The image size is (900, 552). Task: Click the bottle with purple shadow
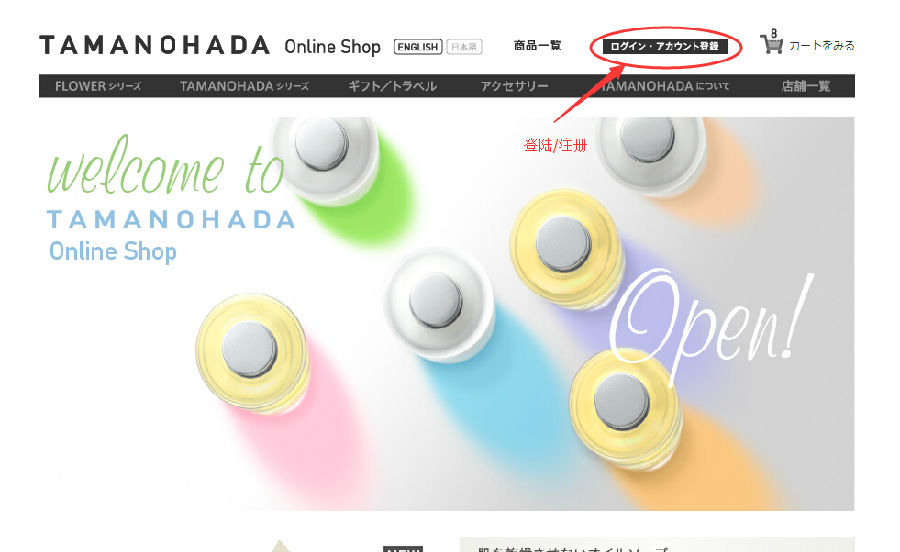(x=566, y=248)
